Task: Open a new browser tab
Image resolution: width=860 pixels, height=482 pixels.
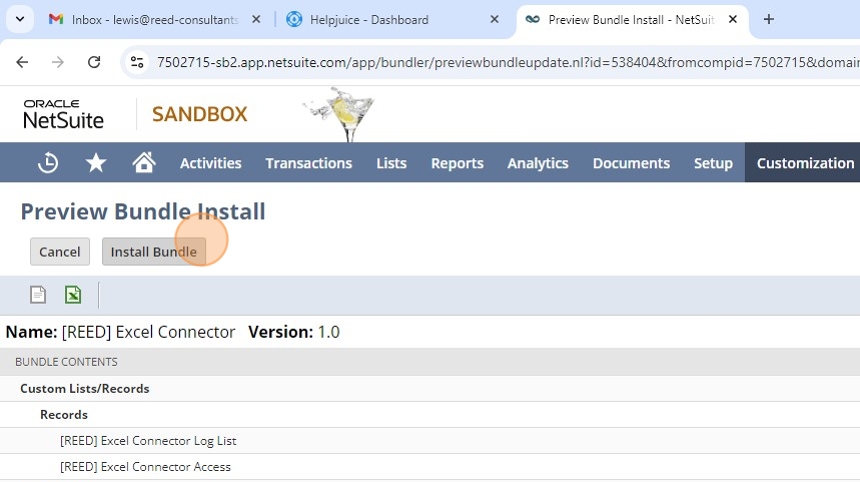Action: pyautogui.click(x=768, y=19)
